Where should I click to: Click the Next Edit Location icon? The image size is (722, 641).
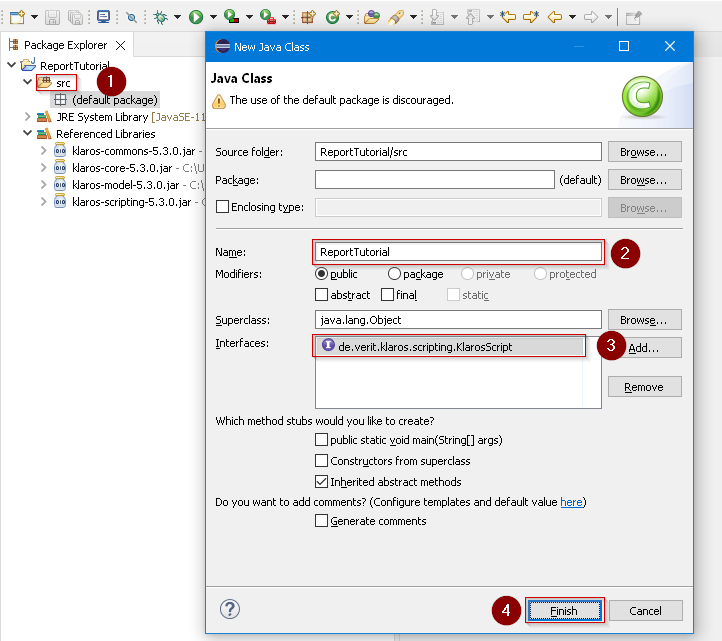pos(531,17)
